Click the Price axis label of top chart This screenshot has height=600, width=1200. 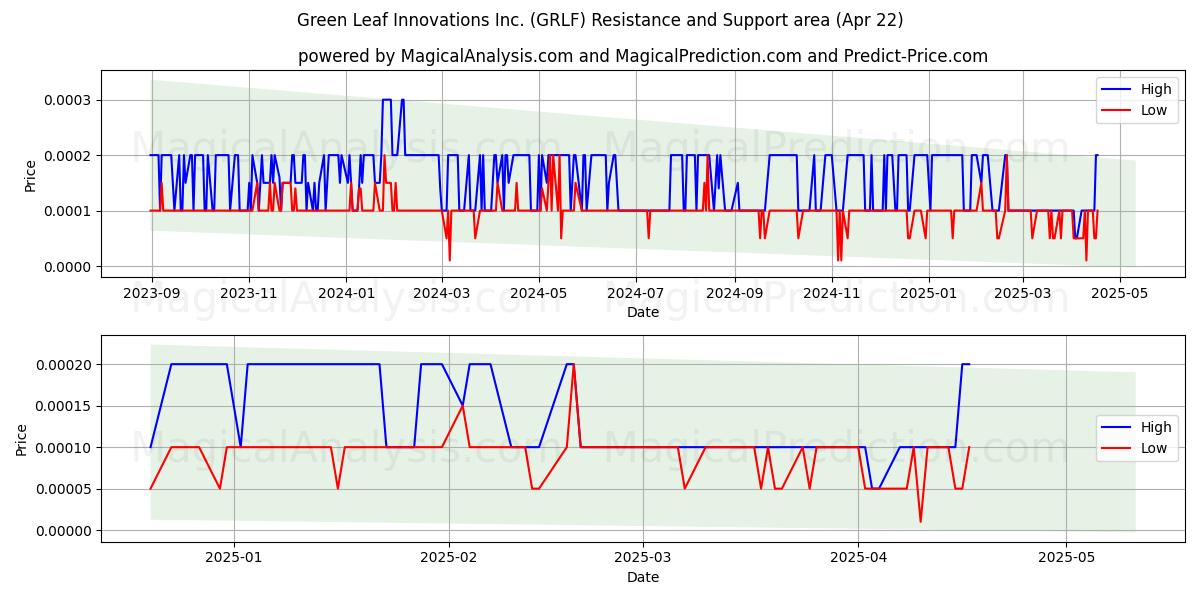pos(30,175)
